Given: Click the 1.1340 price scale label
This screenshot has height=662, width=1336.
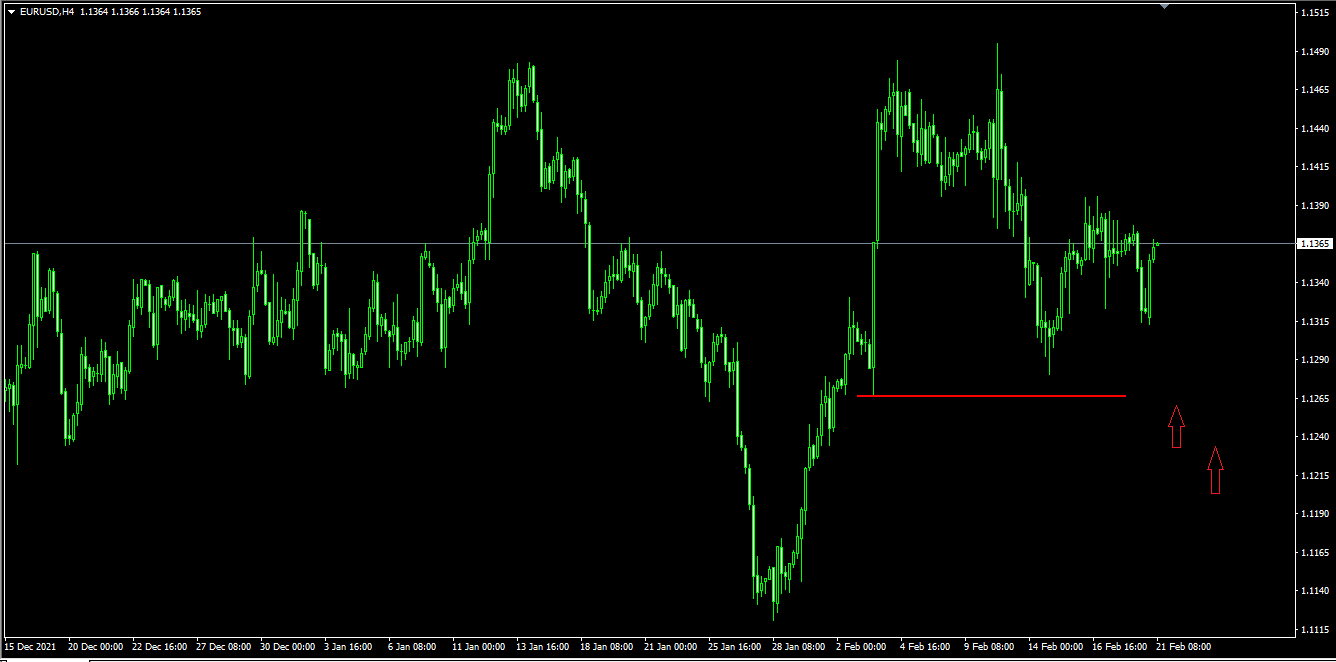Looking at the screenshot, I should 1314,283.
